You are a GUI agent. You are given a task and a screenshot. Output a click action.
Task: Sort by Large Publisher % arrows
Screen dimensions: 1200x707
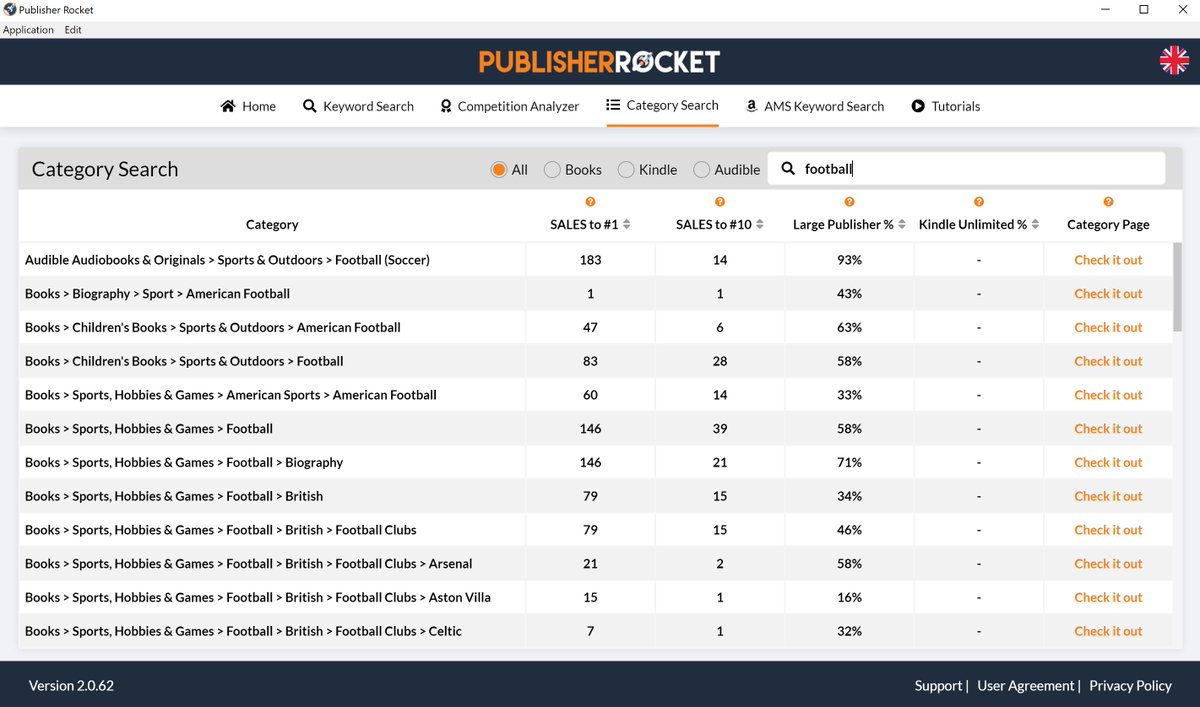(902, 225)
